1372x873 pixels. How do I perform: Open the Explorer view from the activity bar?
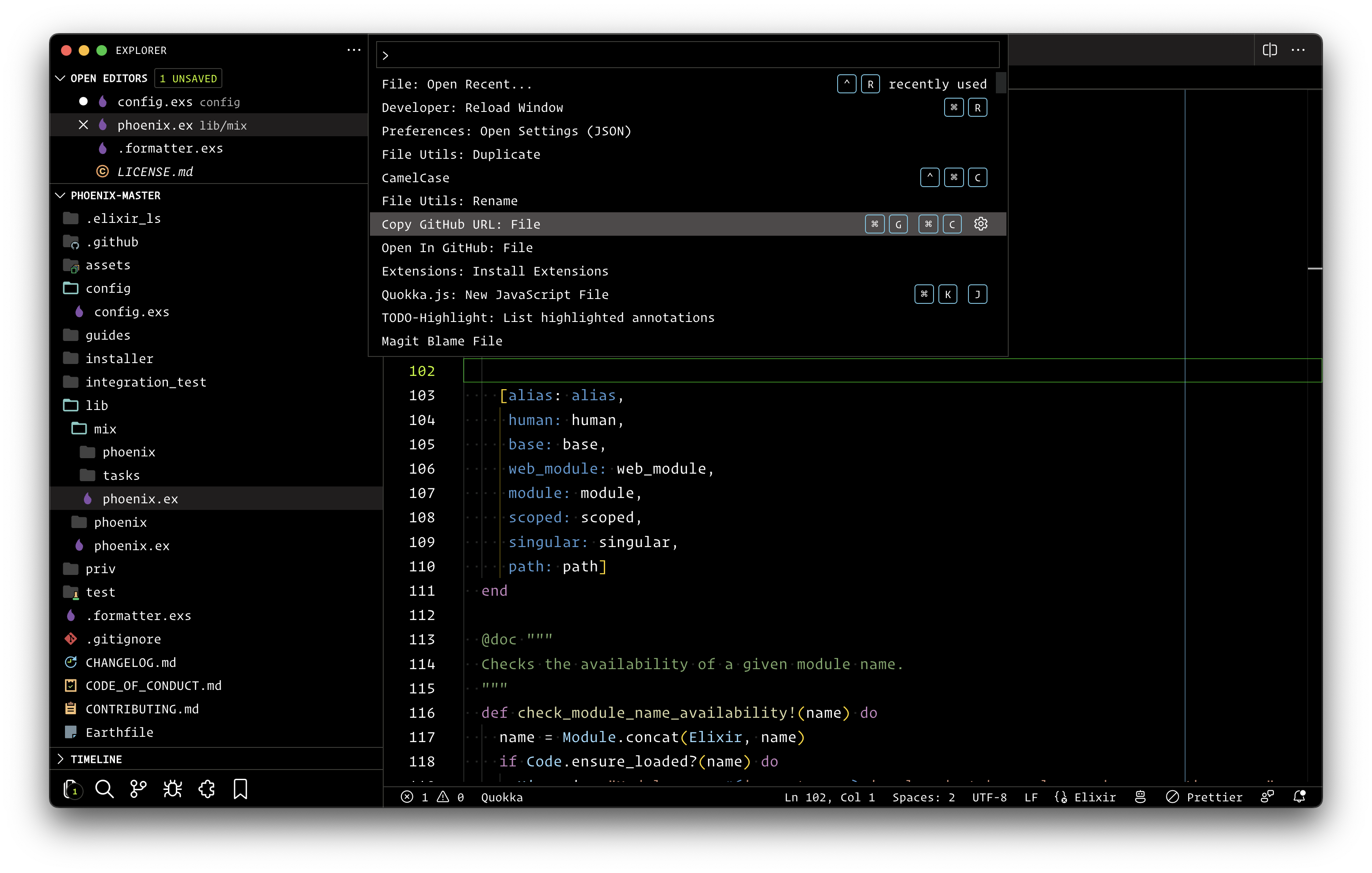point(72,789)
